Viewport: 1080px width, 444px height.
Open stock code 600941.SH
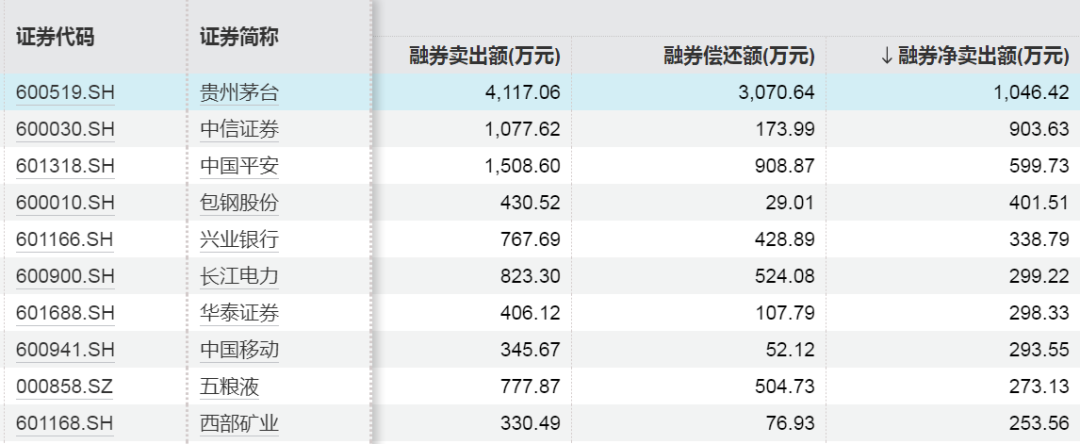pos(65,349)
